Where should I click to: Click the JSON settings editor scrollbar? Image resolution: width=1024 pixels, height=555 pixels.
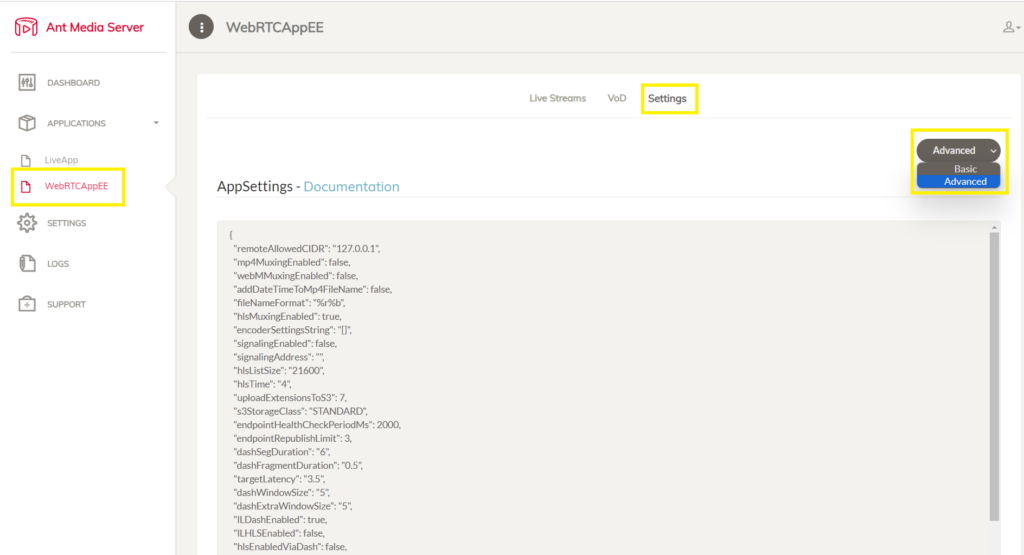click(x=994, y=375)
